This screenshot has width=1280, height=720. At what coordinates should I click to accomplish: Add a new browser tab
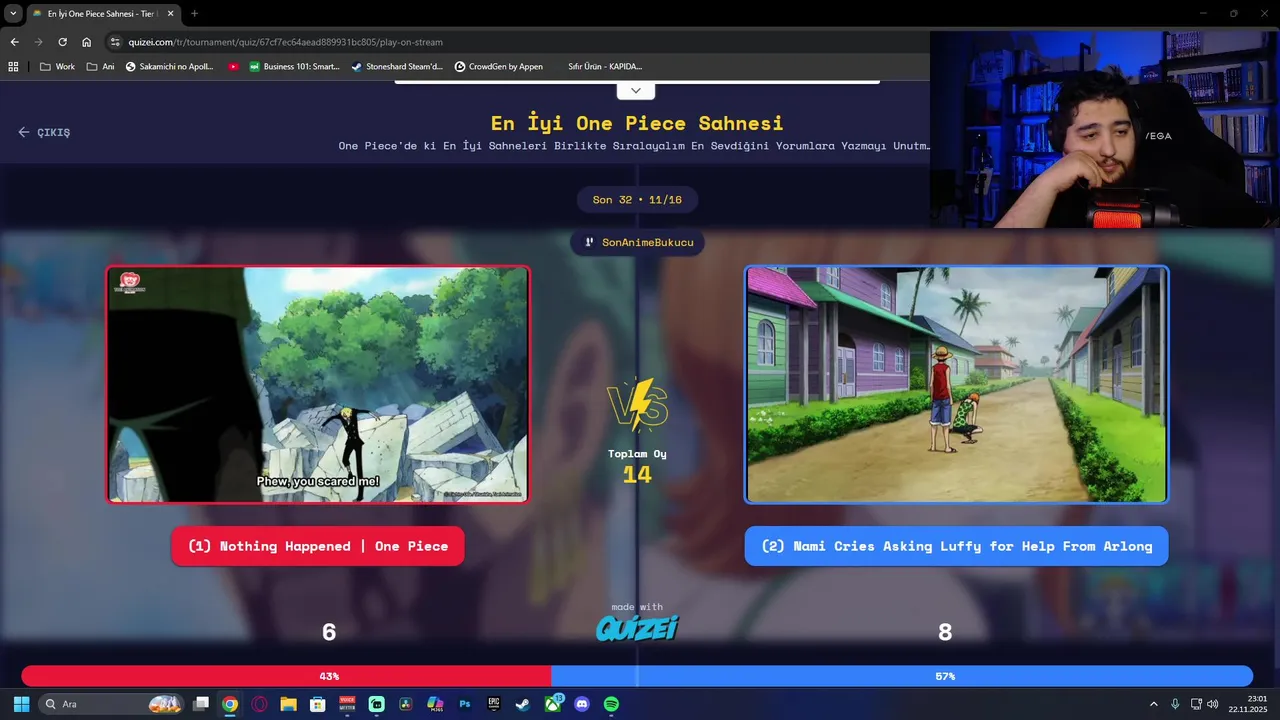point(194,13)
